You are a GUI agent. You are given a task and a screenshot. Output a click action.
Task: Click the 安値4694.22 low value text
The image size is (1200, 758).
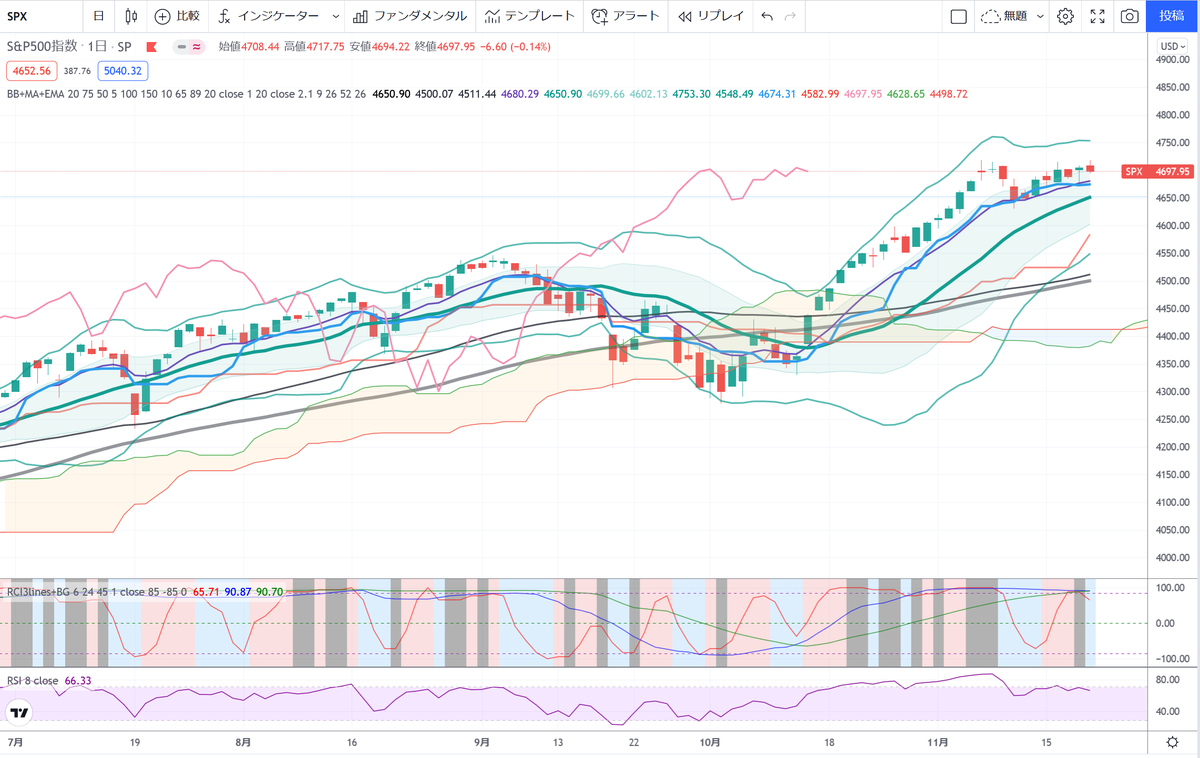point(380,47)
